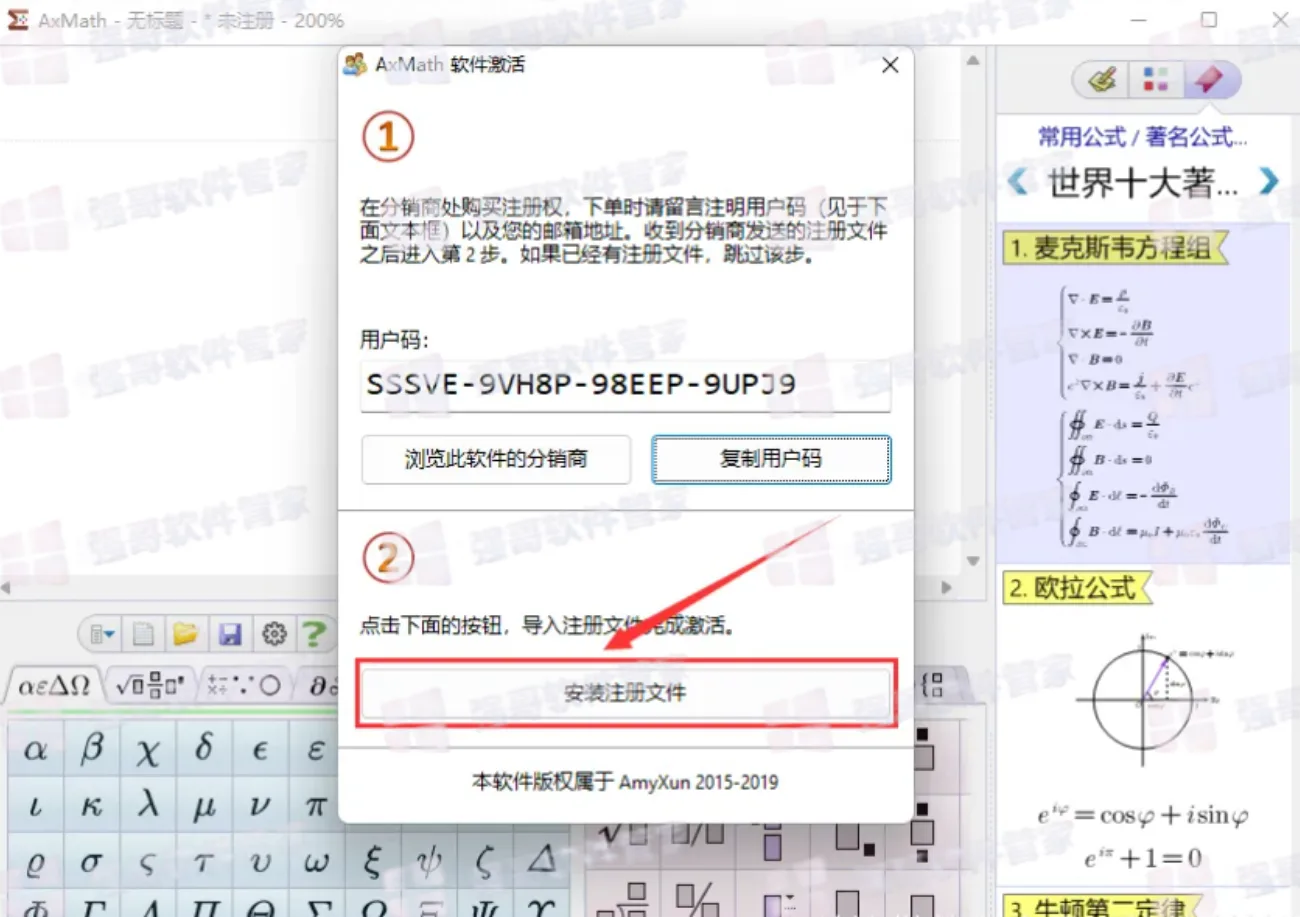Insert the xi ξ symbol

[372, 862]
